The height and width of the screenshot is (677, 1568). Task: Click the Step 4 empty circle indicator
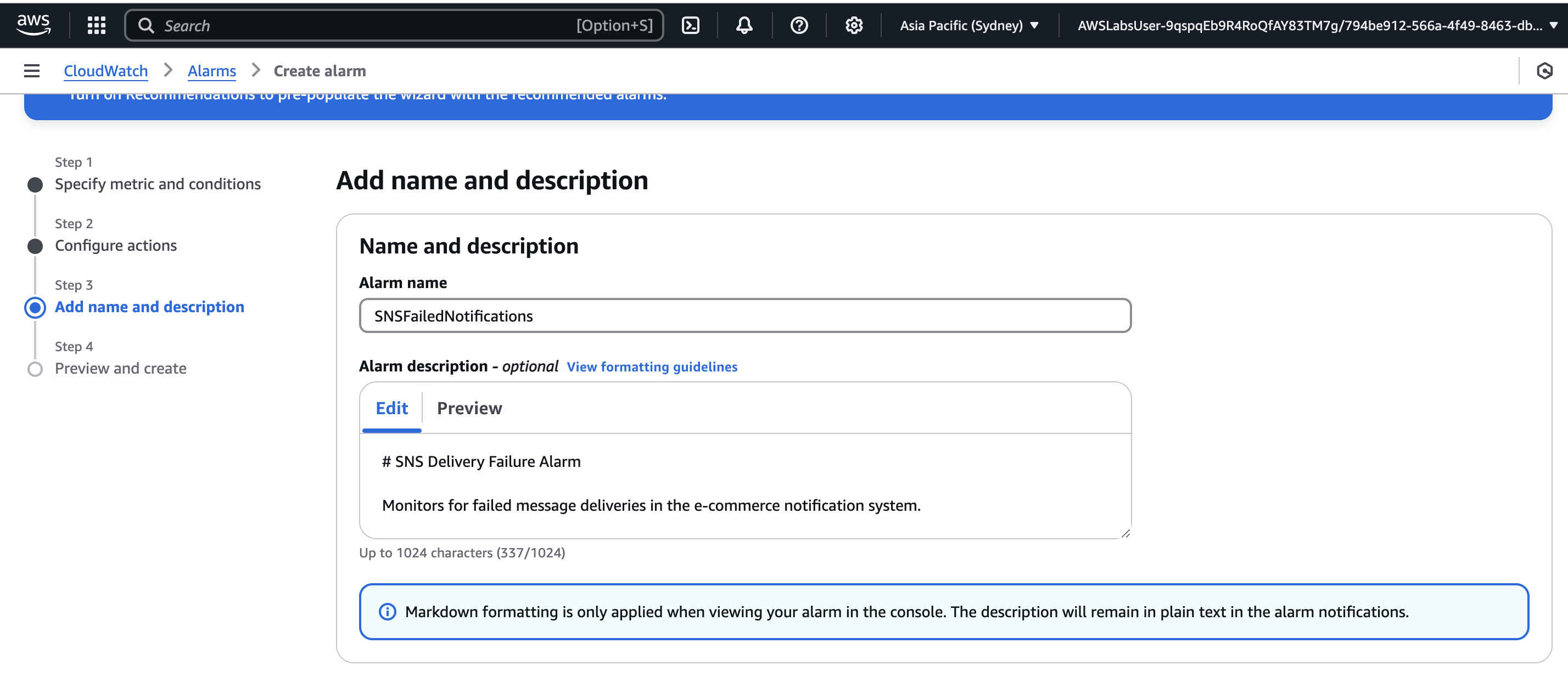(x=35, y=369)
